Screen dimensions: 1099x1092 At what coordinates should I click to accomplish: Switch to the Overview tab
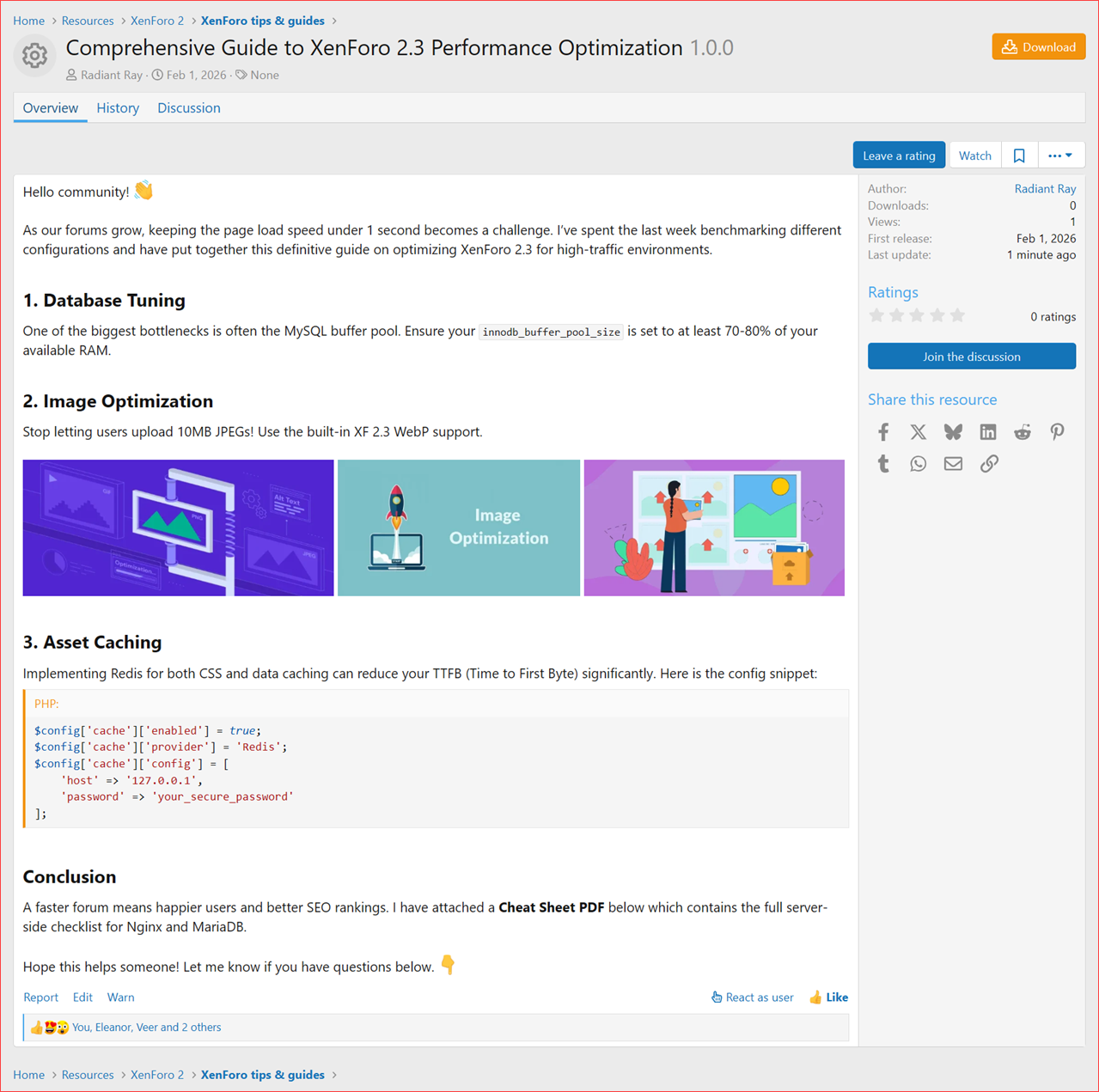(51, 108)
